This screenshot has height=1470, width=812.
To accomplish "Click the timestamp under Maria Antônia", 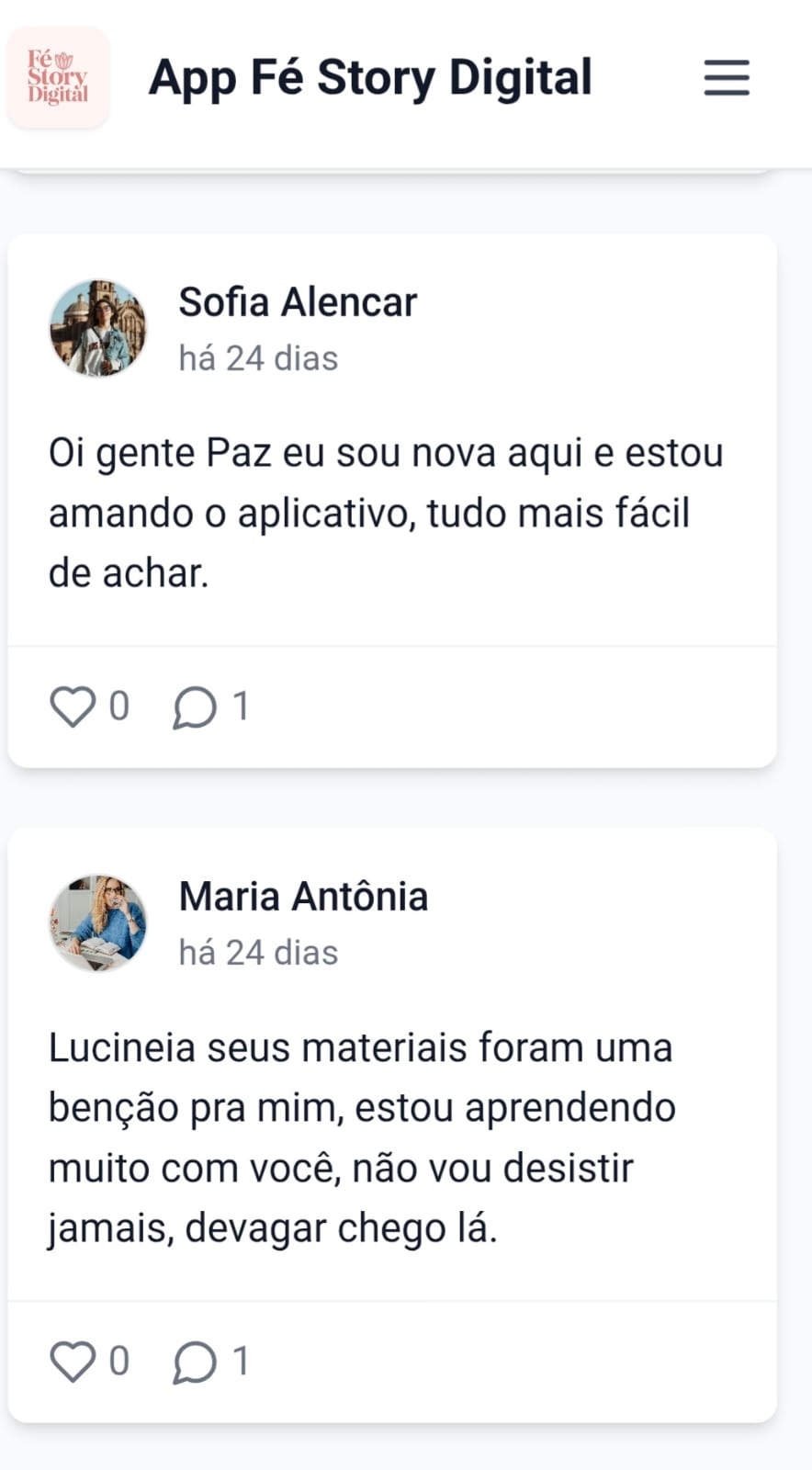I will click(x=258, y=953).
